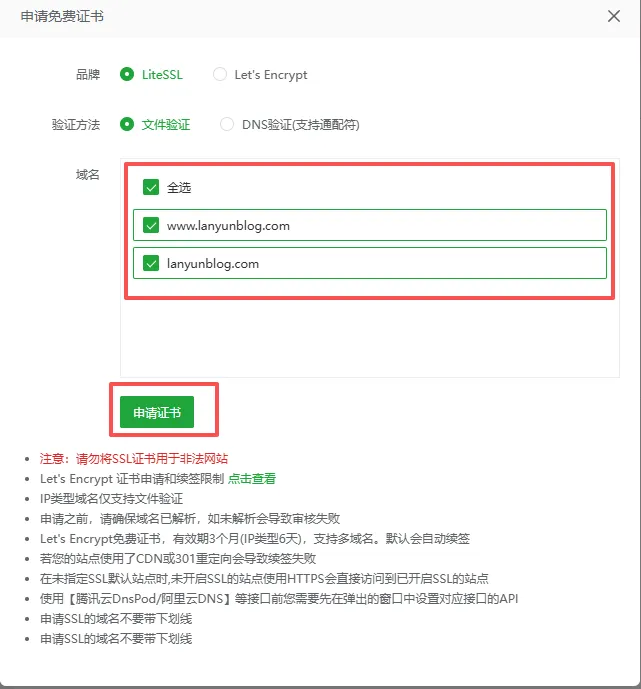Select the LiteSSL brand radio button
This screenshot has width=641, height=689.
(x=127, y=74)
